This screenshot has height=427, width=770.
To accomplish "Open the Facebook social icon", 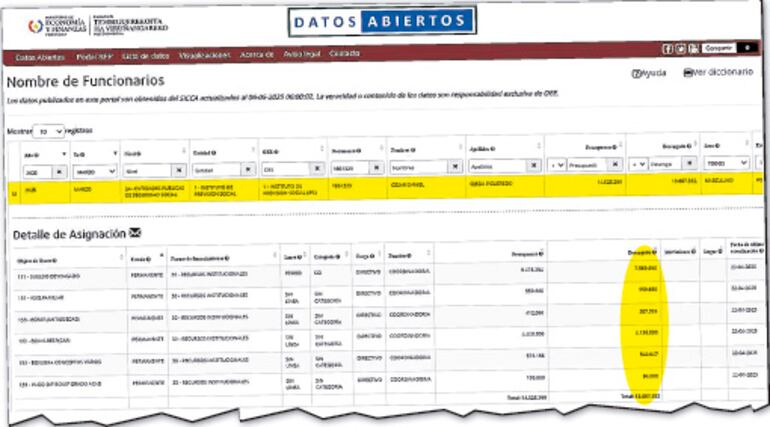I will (667, 48).
